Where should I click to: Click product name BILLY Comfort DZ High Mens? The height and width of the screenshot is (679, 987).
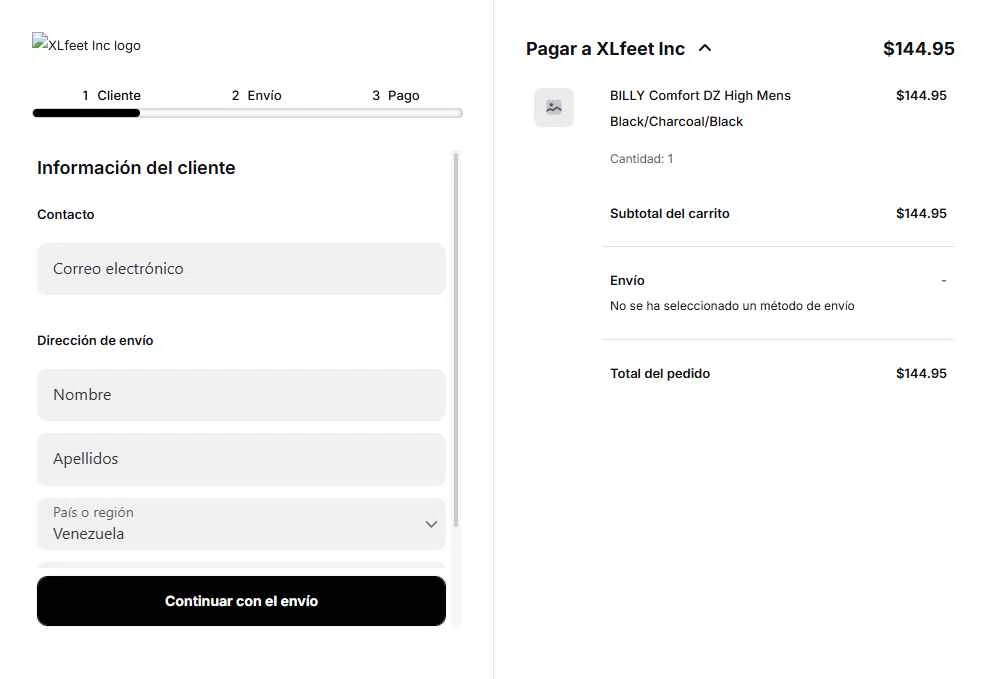tap(700, 95)
